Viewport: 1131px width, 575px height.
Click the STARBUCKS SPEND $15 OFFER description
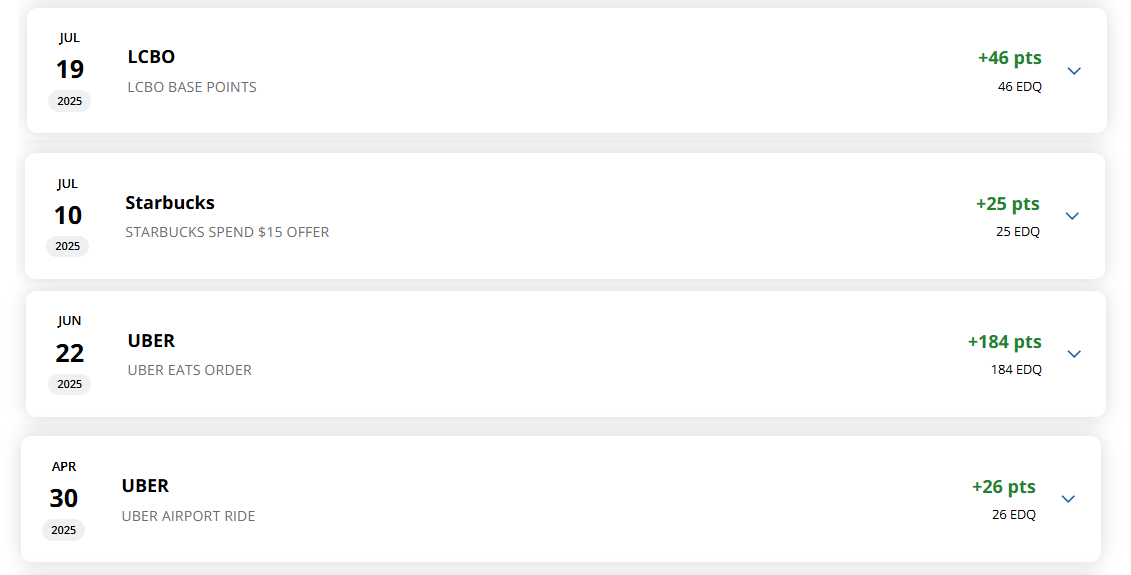point(227,232)
